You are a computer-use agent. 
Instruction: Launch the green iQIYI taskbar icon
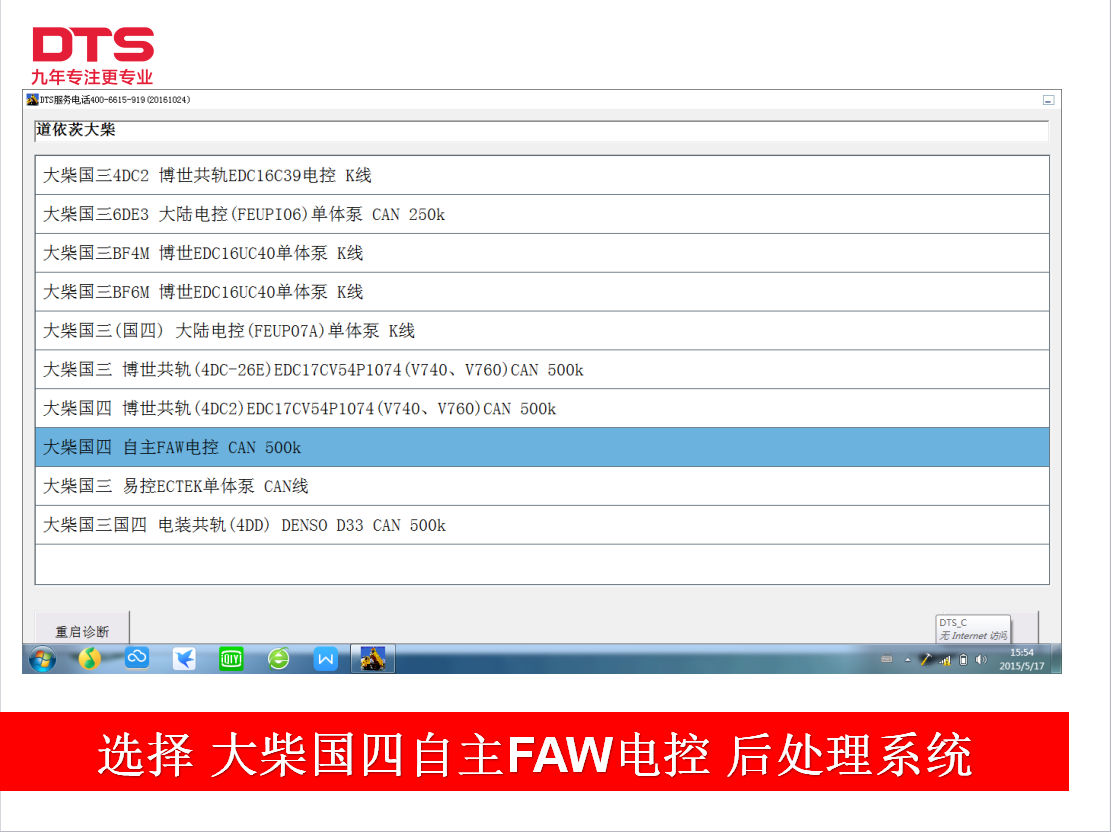231,659
